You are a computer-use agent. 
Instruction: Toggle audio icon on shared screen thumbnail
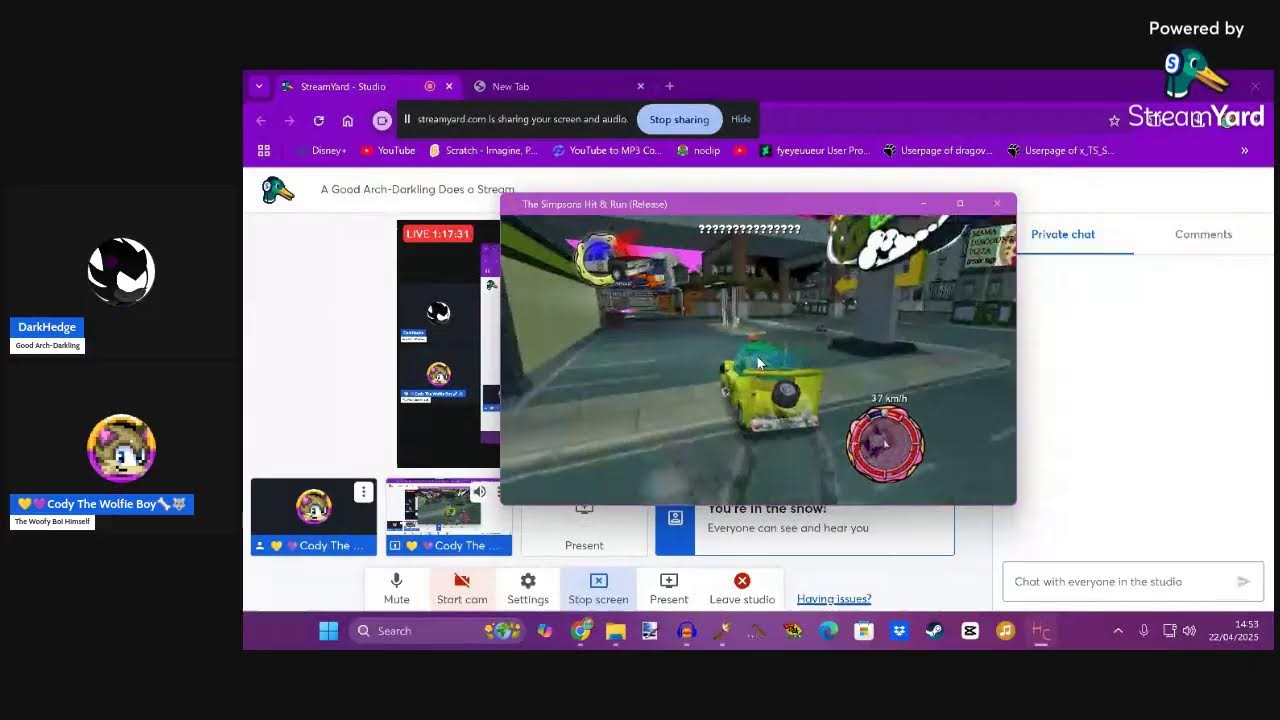coord(479,492)
